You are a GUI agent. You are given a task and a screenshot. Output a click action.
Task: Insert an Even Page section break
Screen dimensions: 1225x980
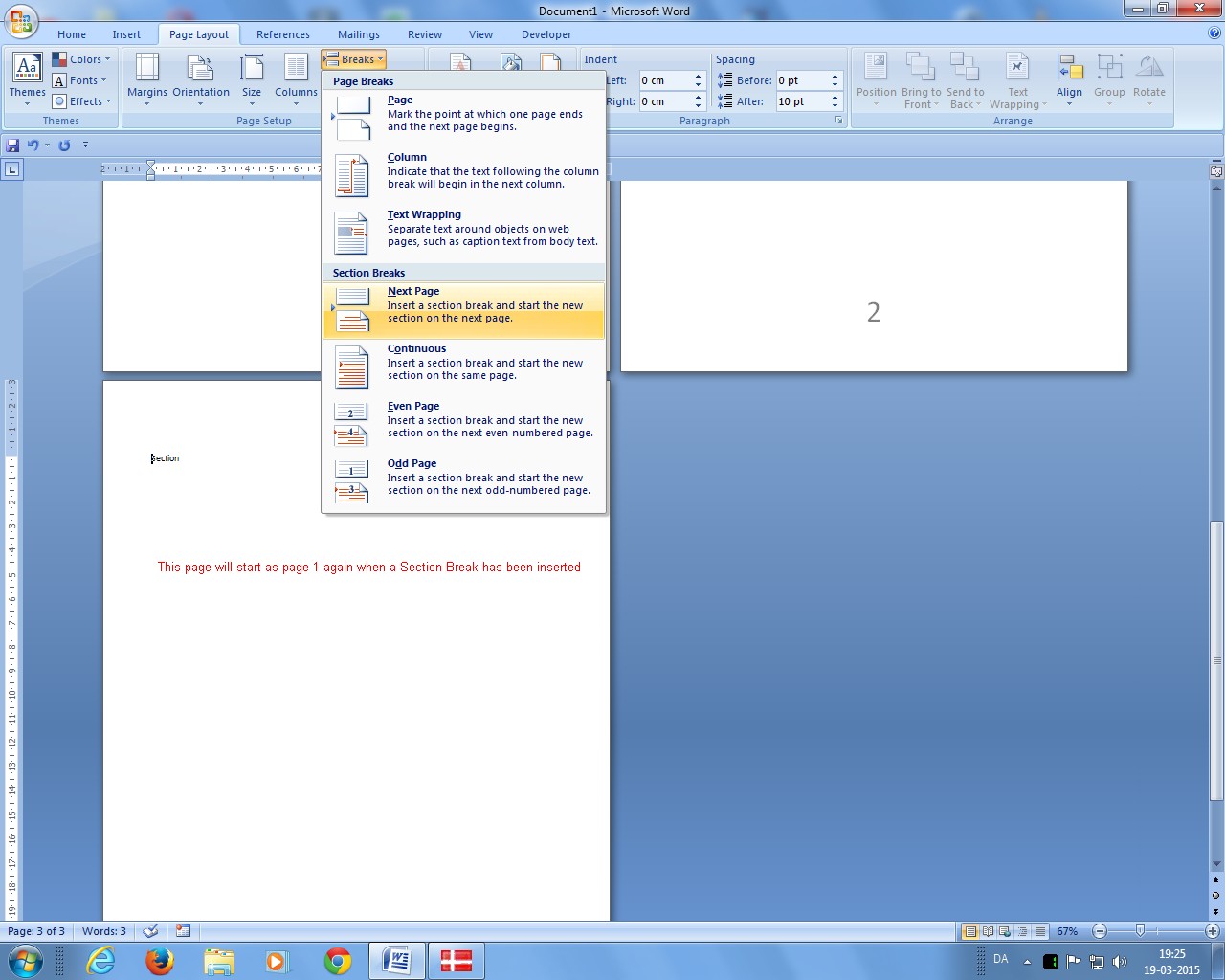point(463,425)
